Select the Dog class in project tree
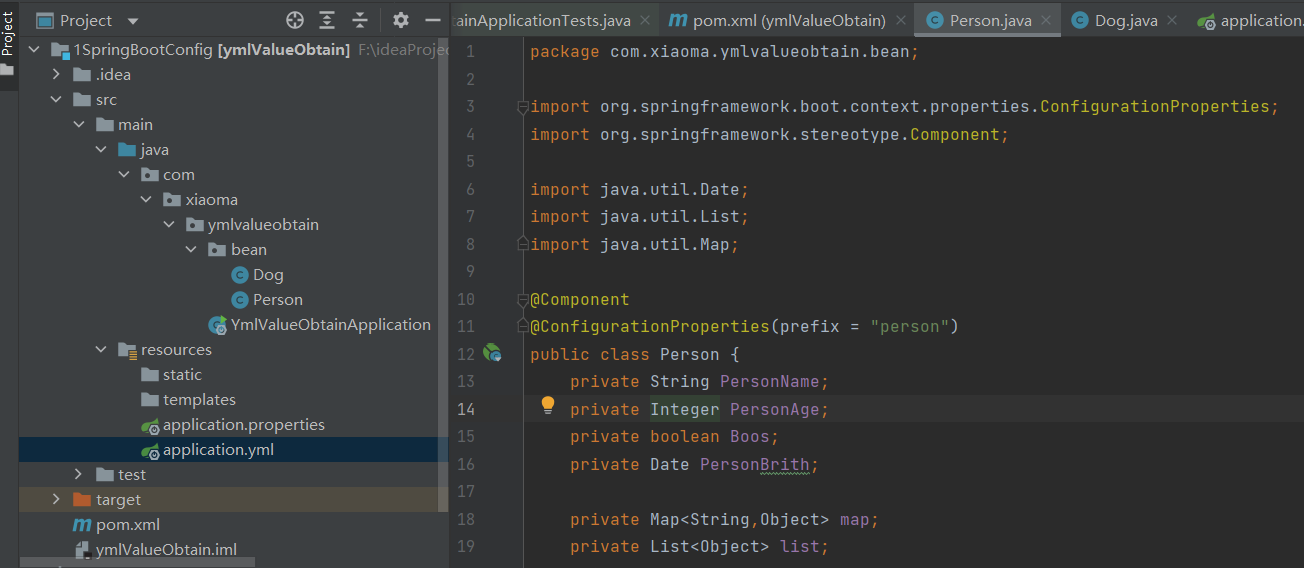 click(258, 274)
